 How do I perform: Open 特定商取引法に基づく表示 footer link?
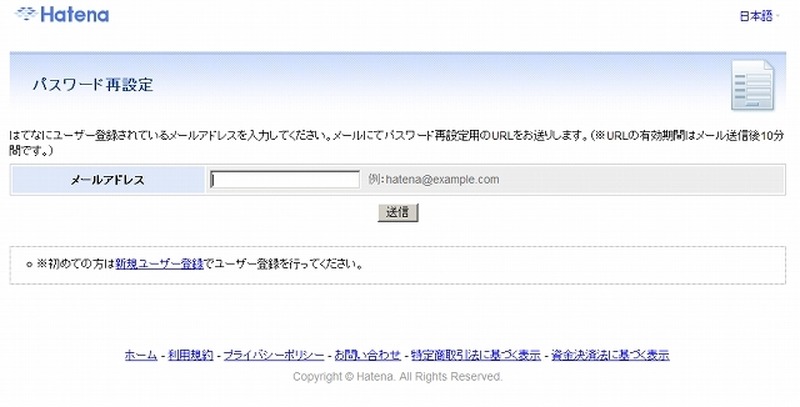click(x=475, y=355)
